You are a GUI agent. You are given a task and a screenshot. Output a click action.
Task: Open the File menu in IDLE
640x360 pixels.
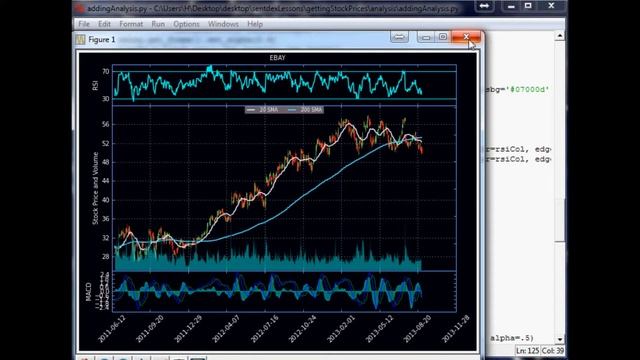pyautogui.click(x=84, y=24)
